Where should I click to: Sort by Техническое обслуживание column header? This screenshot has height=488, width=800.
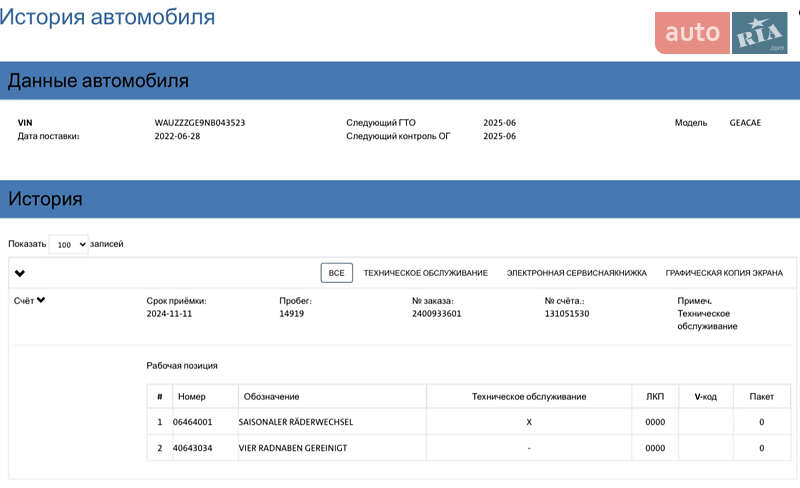click(x=528, y=397)
